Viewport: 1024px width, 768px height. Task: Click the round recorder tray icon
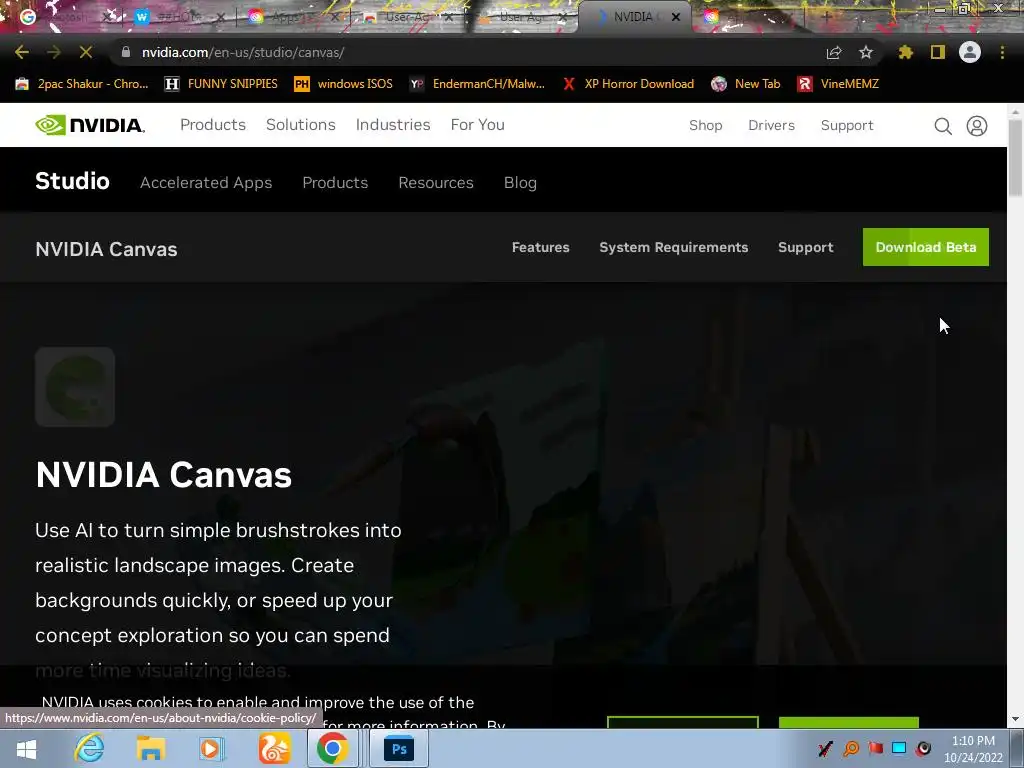tap(923, 748)
